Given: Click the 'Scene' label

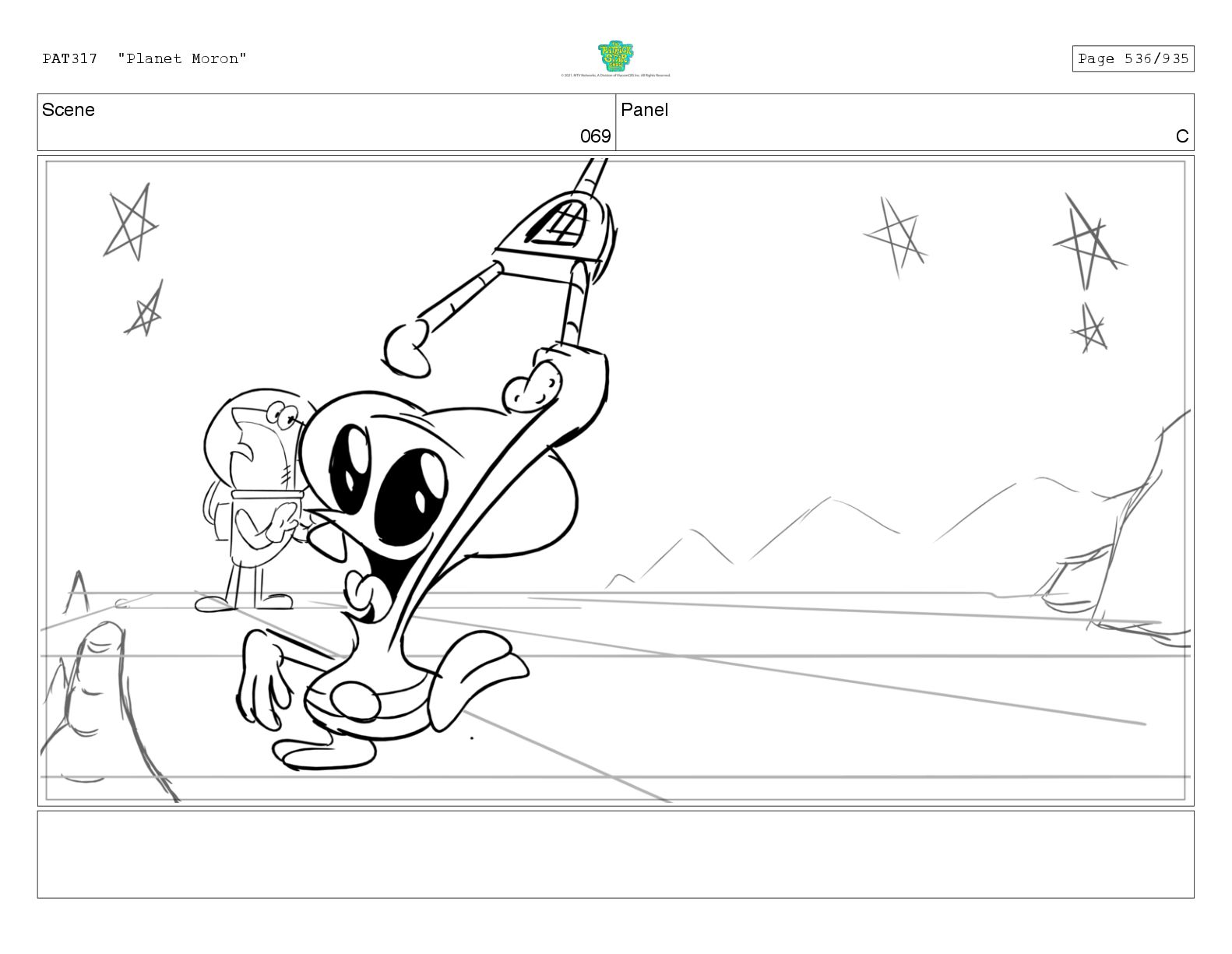Looking at the screenshot, I should [x=69, y=110].
